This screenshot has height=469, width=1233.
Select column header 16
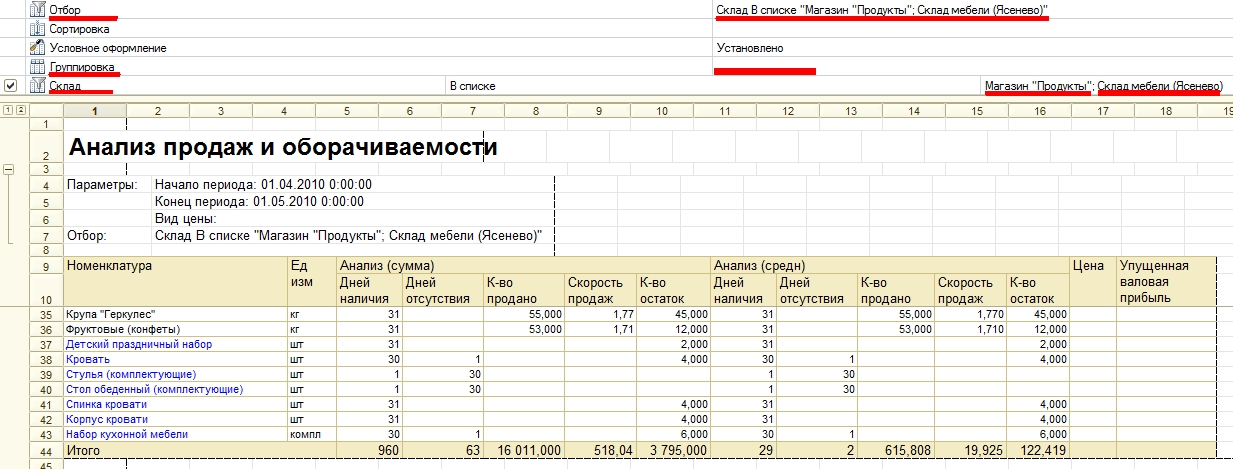tap(1039, 111)
